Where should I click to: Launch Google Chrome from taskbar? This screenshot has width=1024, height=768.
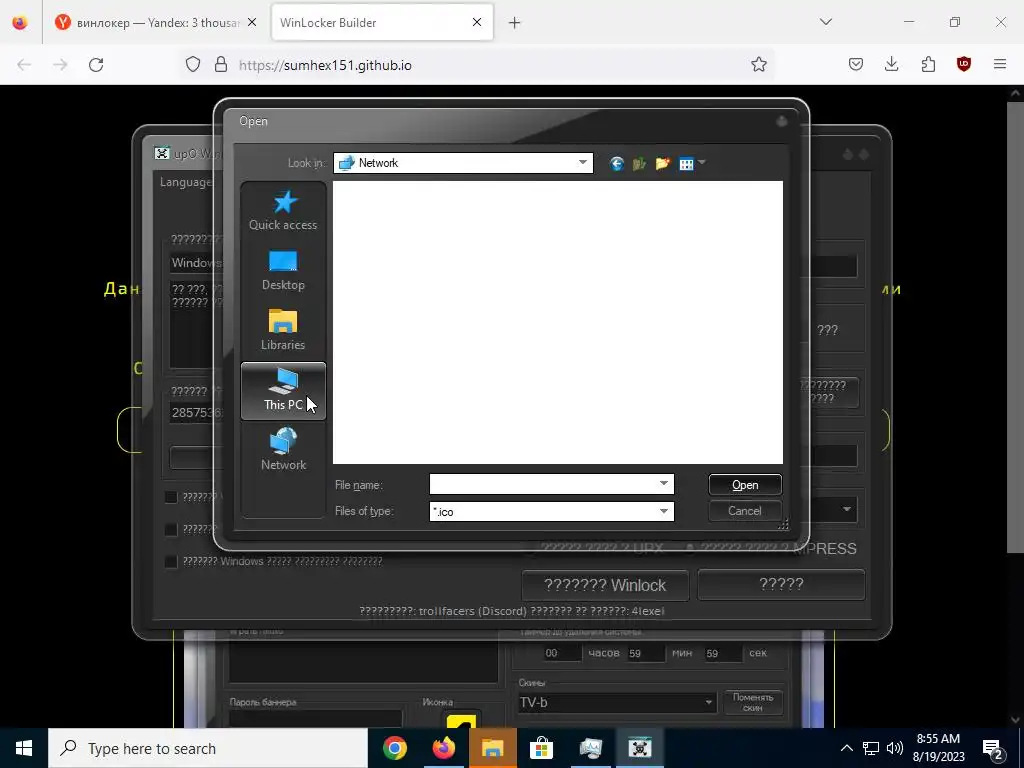[x=394, y=748]
